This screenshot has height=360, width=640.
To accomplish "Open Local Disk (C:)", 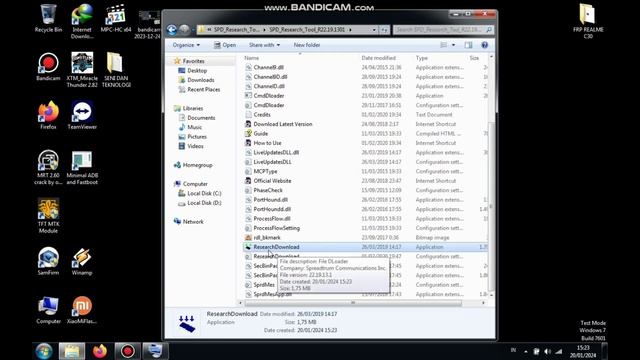I will pos(204,193).
